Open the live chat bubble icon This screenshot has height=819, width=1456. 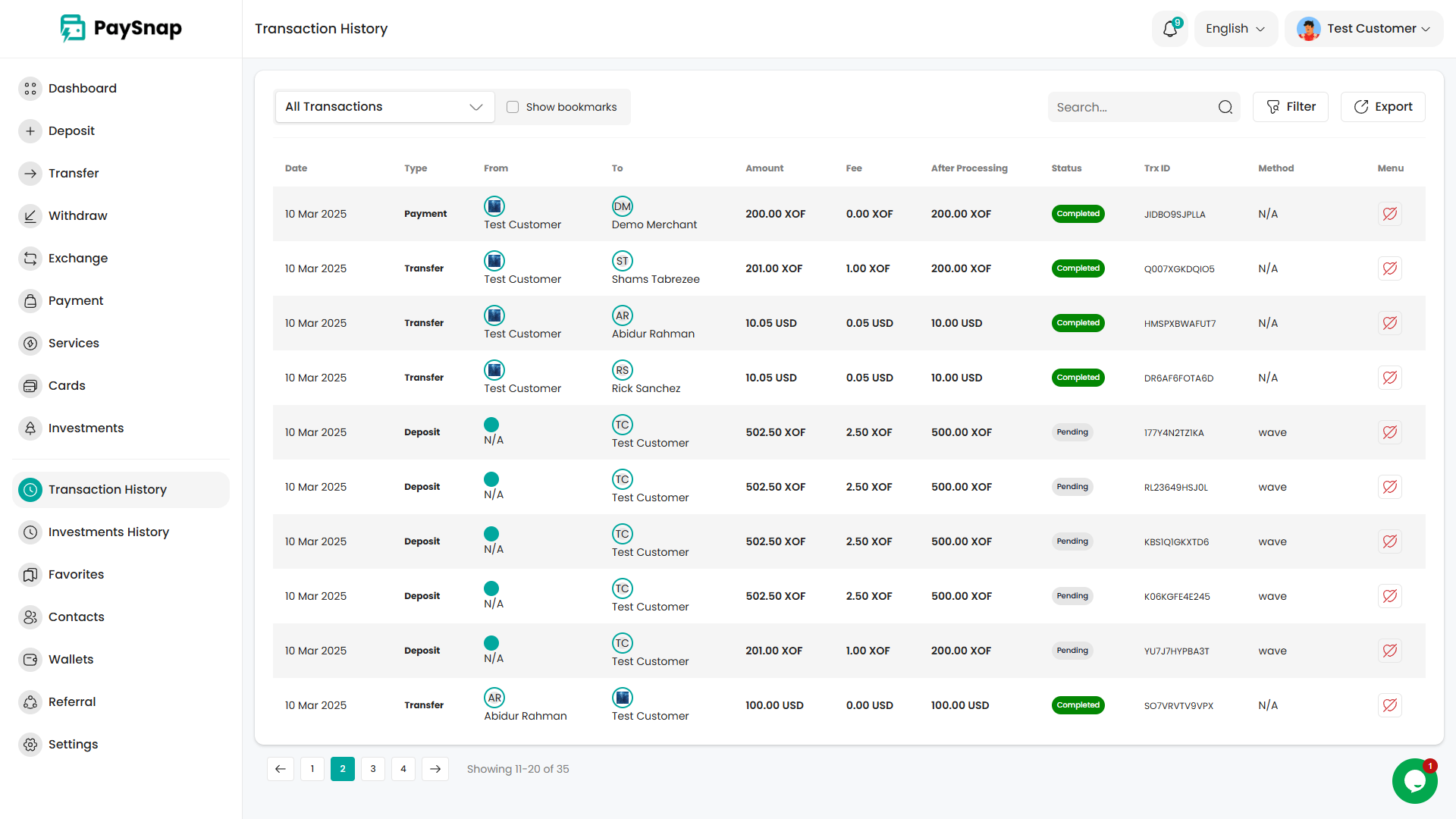1414,780
